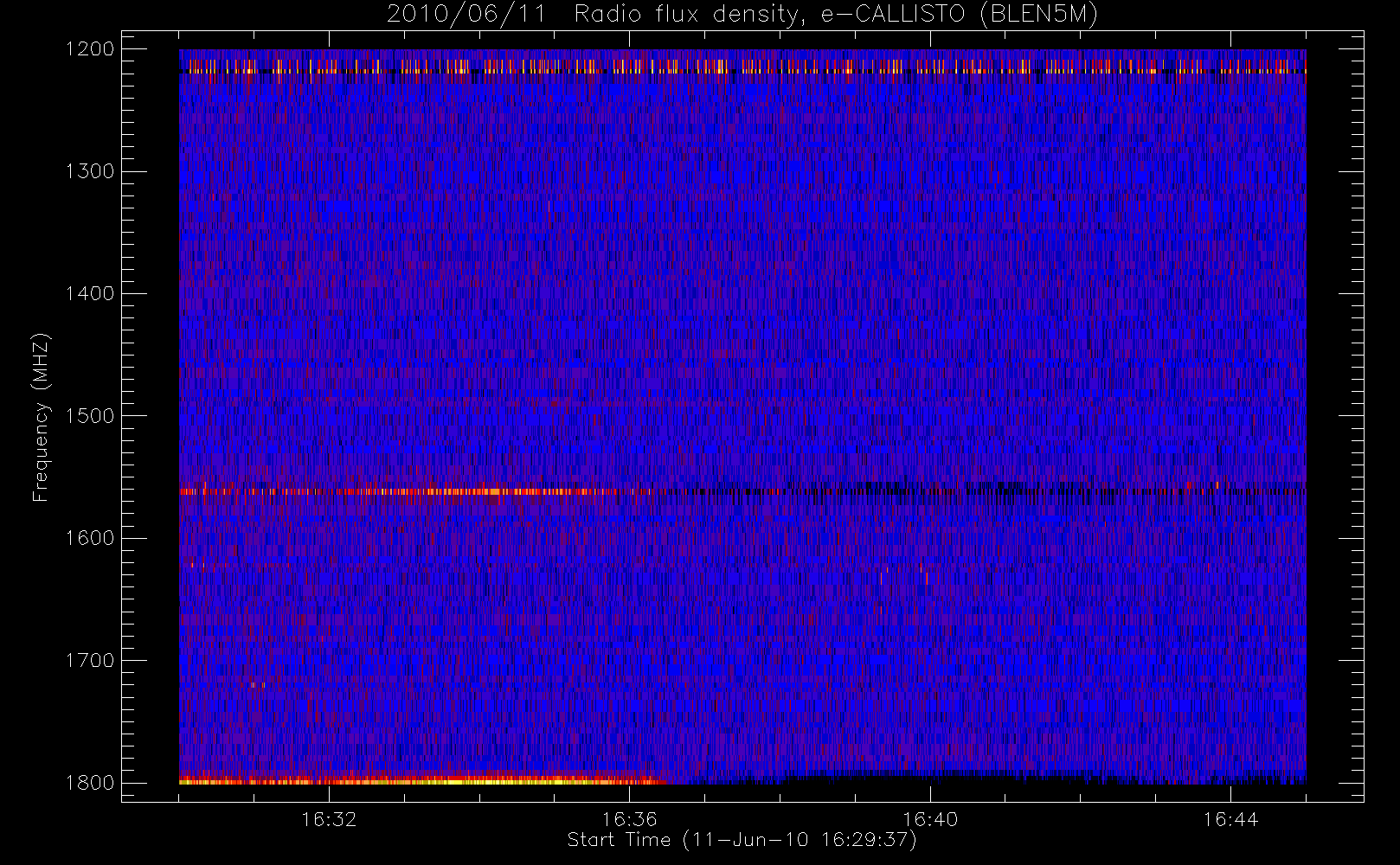Screen dimensions: 1400x865
Task: Click the 1800 frequency tick label
Action: [x=90, y=783]
